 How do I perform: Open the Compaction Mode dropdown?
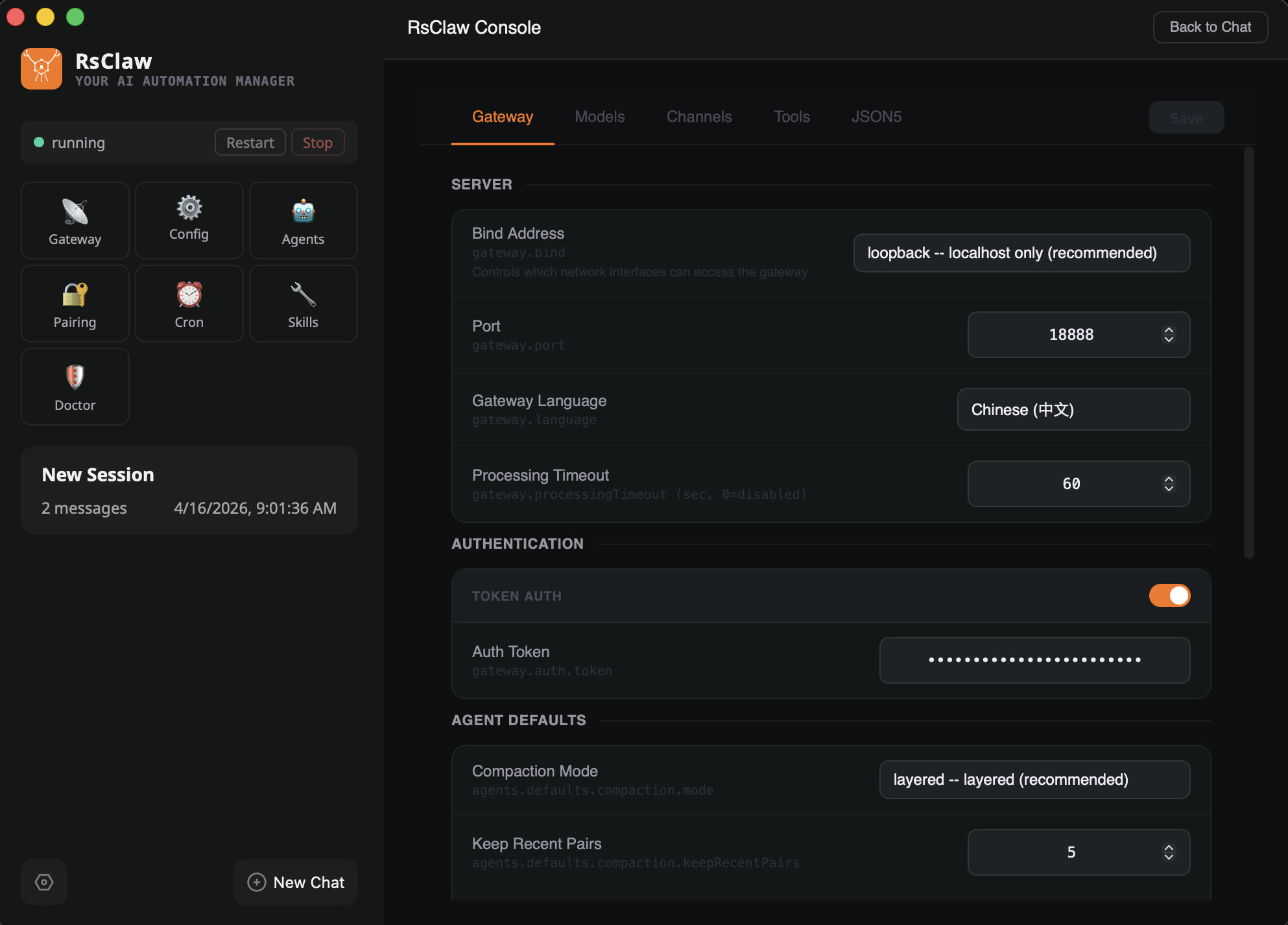1034,780
